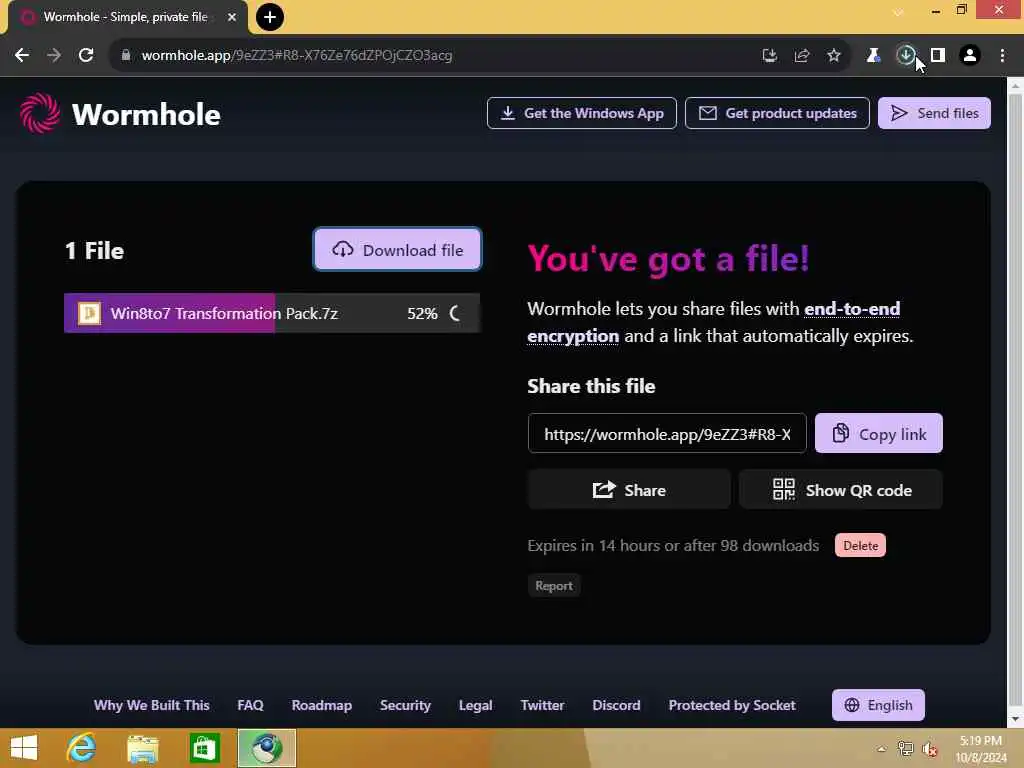Click the address bar lock icon
The image size is (1024, 768).
pos(126,56)
